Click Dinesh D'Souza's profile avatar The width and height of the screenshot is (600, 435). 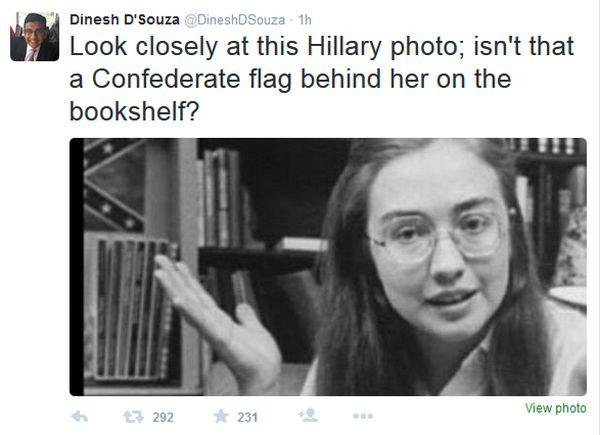(x=34, y=36)
